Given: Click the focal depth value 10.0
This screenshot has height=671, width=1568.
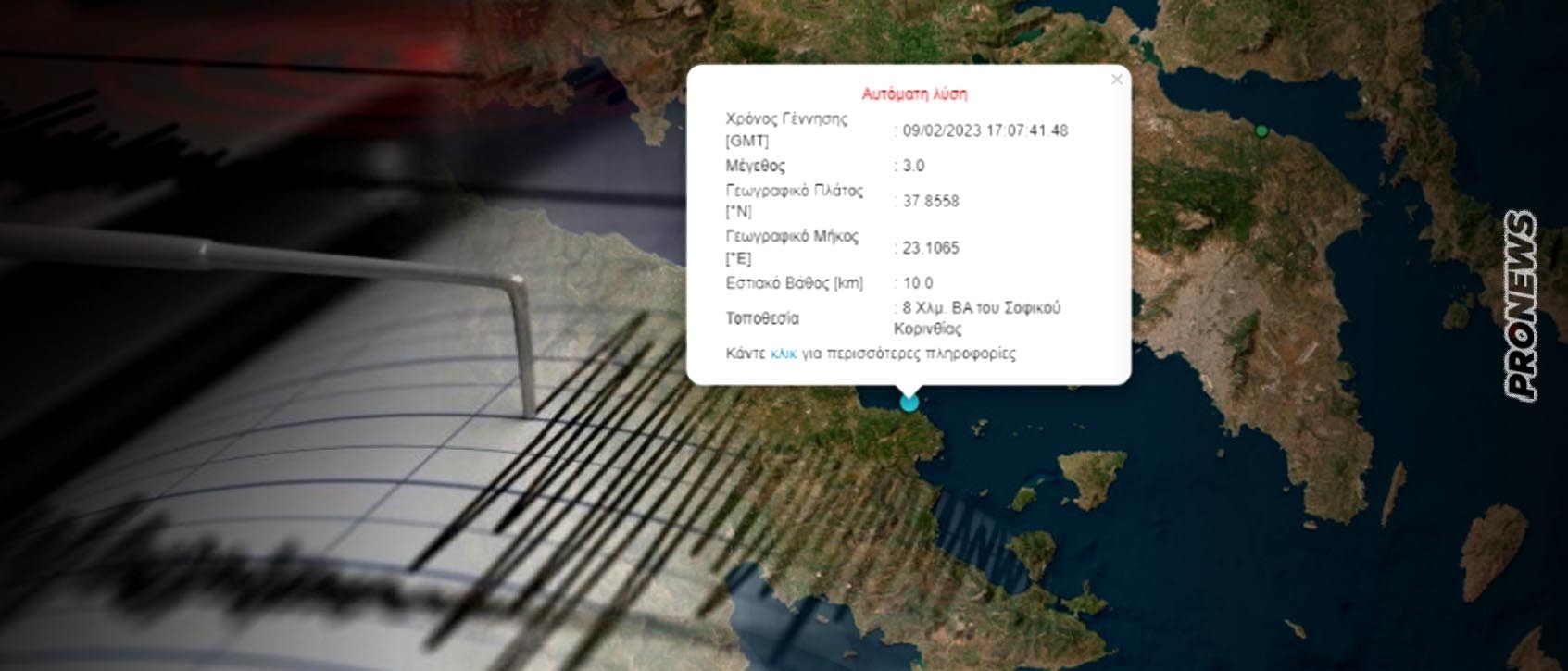Looking at the screenshot, I should [917, 283].
